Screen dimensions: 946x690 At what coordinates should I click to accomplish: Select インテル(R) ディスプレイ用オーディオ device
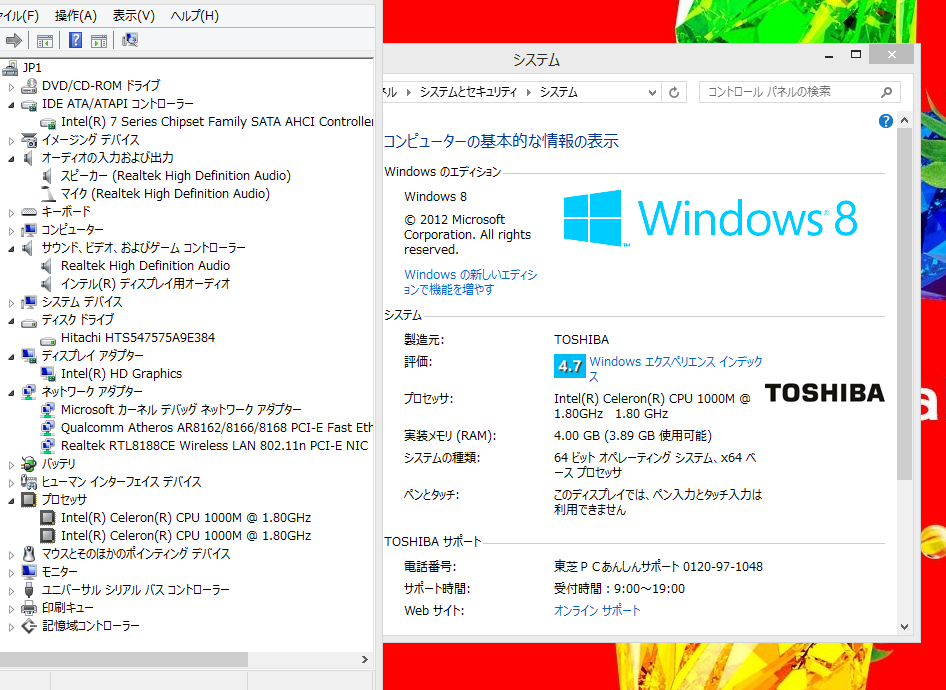(145, 283)
